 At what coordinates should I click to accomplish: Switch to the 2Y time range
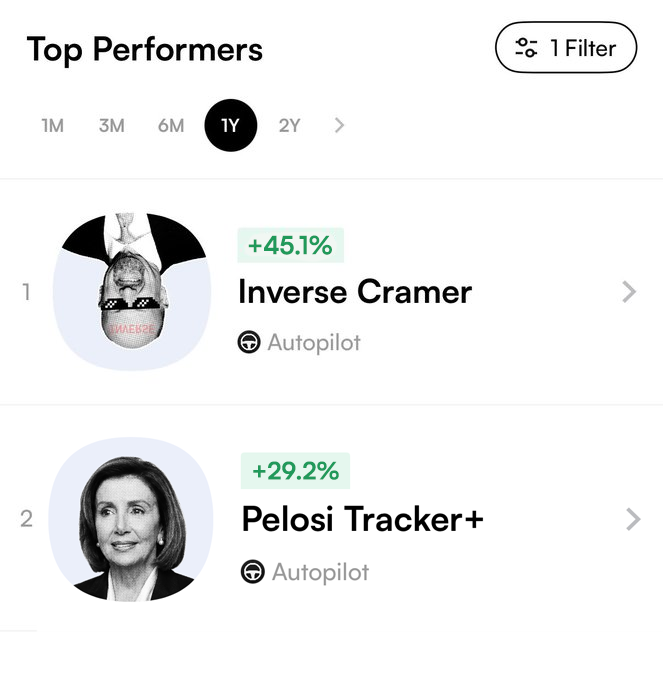point(289,126)
